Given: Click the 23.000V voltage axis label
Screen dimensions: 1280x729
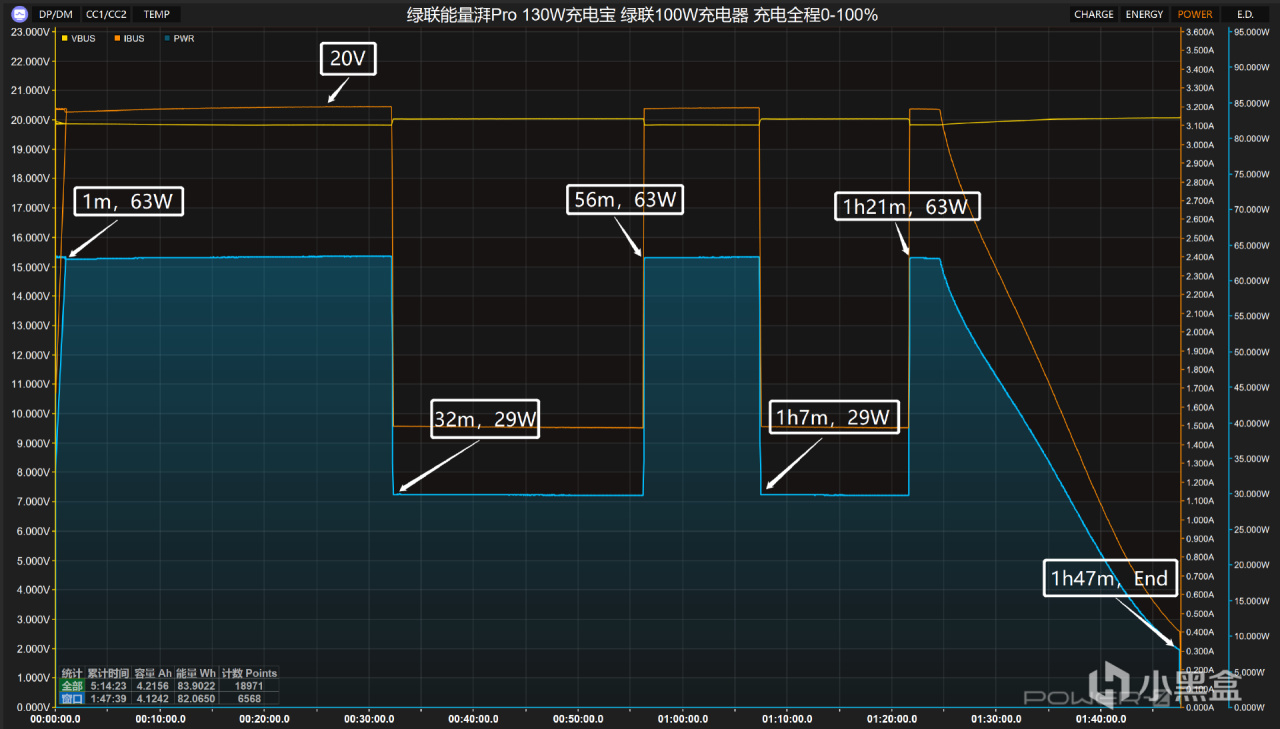Looking at the screenshot, I should 29,32.
